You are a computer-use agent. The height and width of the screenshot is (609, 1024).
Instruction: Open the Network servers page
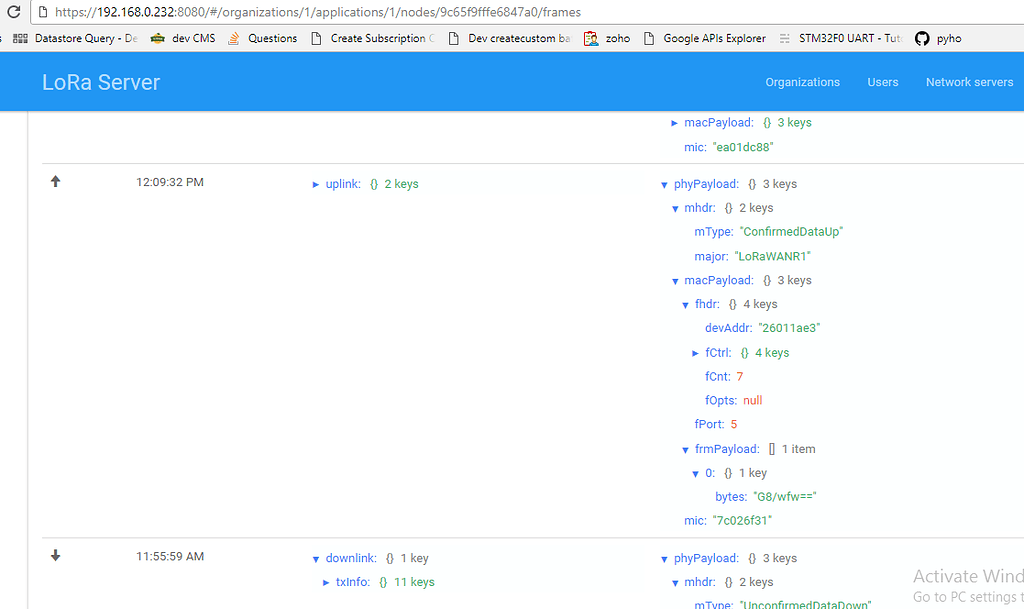click(968, 82)
